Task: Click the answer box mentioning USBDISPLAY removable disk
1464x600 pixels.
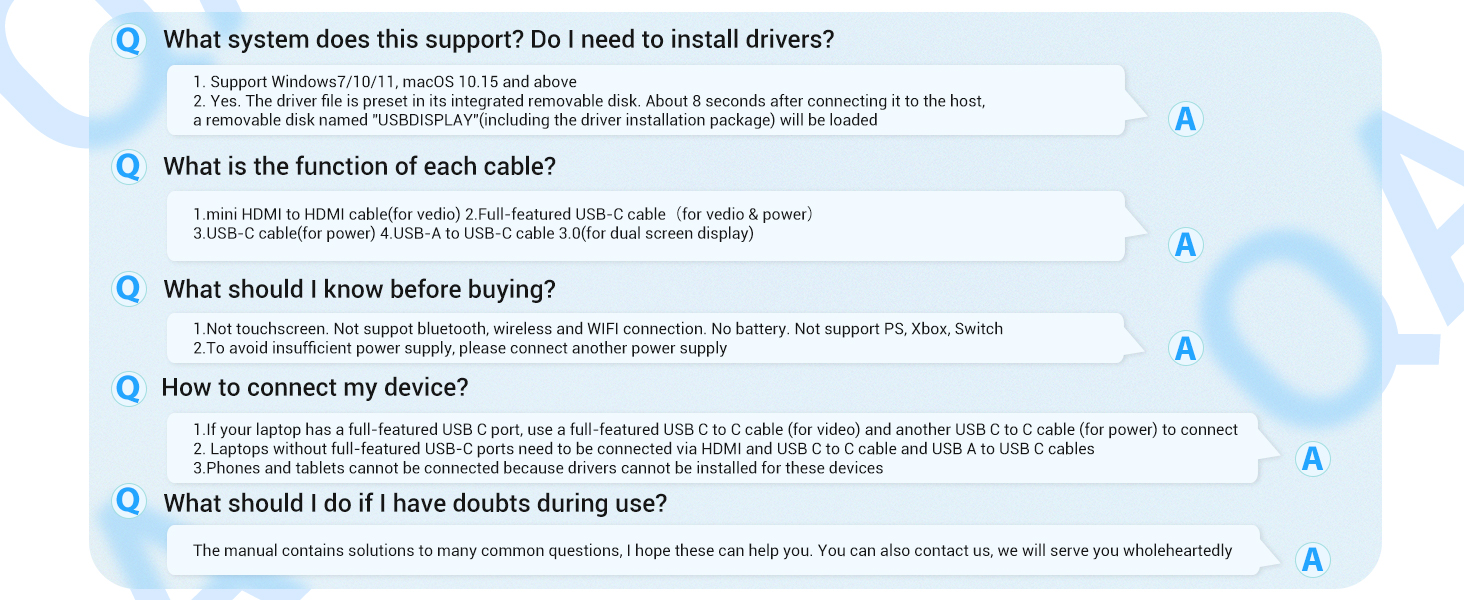Action: 646,100
